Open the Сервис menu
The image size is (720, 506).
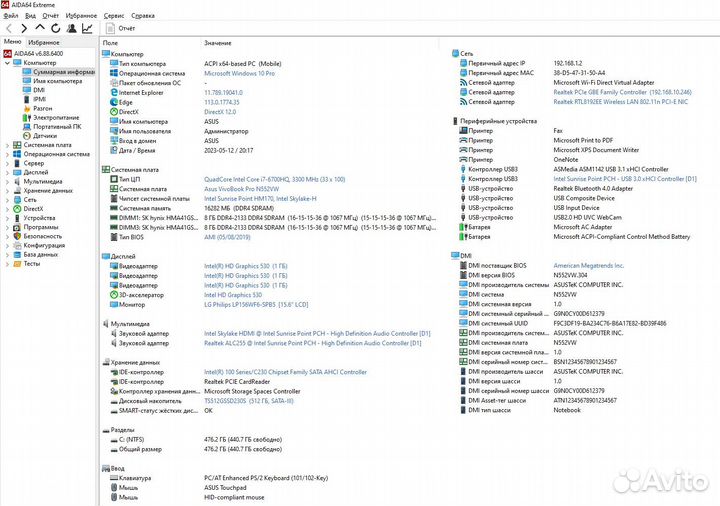pyautogui.click(x=114, y=16)
